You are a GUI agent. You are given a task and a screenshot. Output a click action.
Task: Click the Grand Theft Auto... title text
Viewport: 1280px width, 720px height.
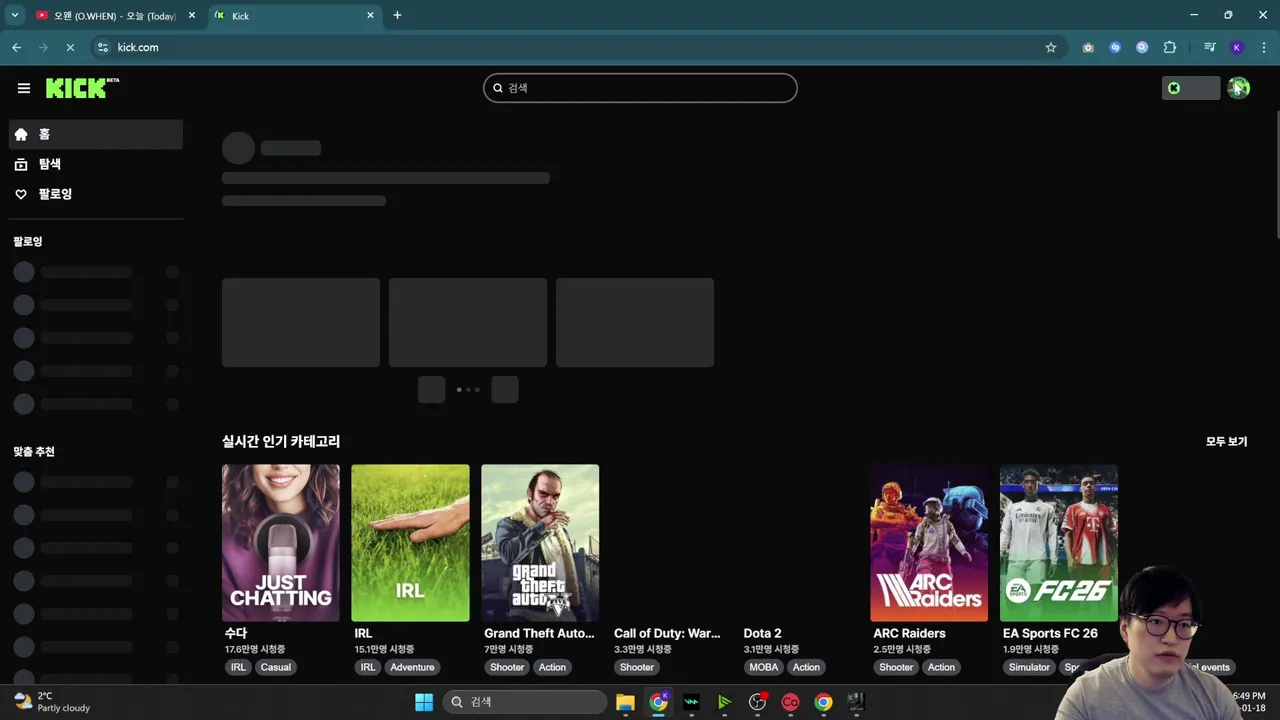tap(539, 633)
